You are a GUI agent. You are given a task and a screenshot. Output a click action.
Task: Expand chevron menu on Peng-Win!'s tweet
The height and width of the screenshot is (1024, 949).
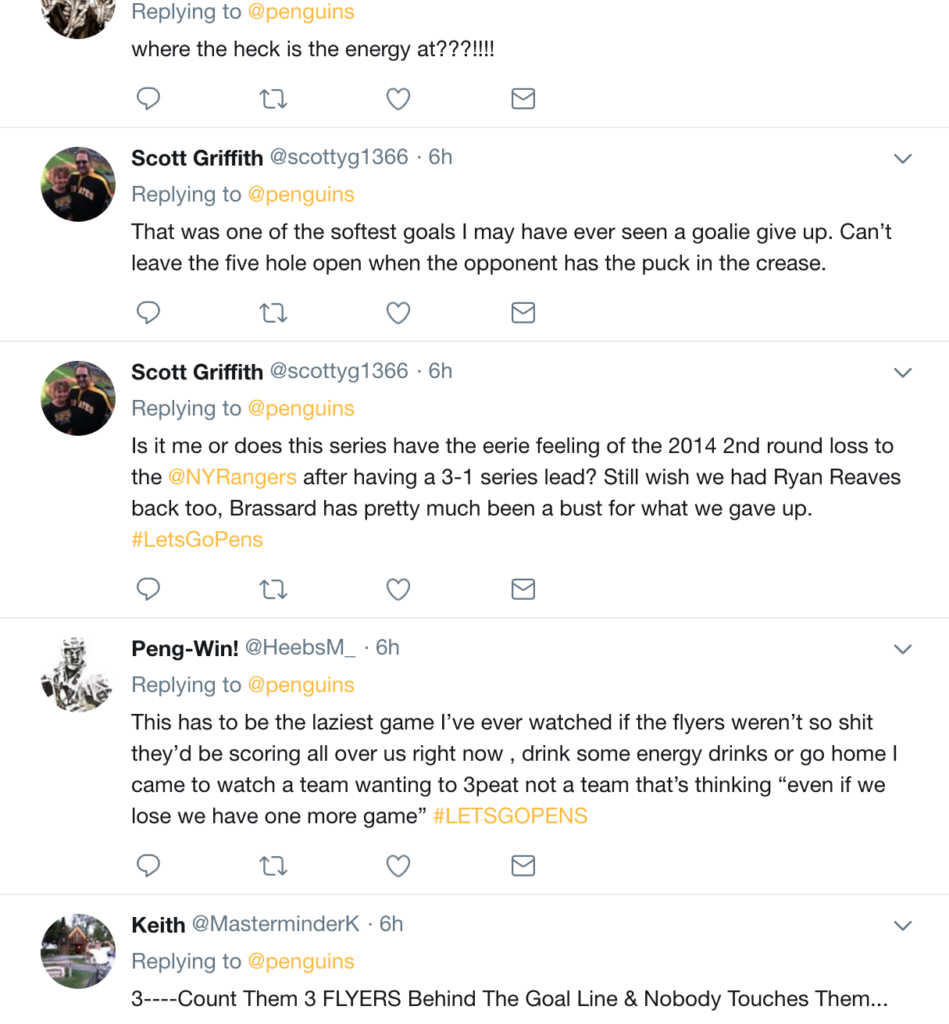[x=902, y=649]
